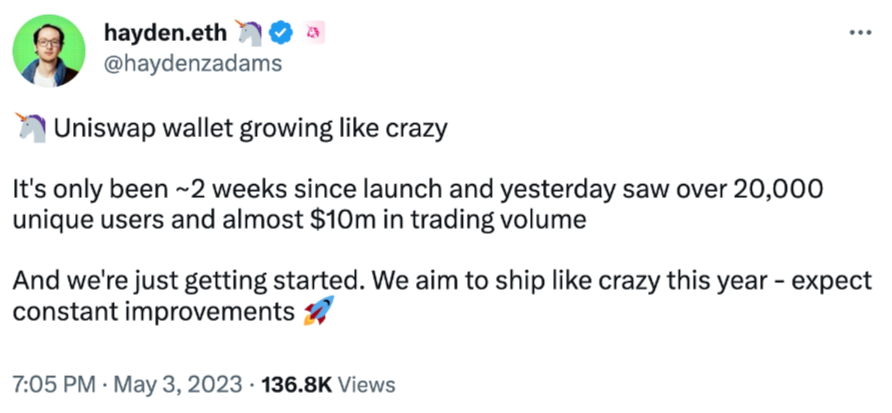Viewport: 892px width, 413px height.
Task: Click the May 3, 2023 date
Action: (184, 384)
